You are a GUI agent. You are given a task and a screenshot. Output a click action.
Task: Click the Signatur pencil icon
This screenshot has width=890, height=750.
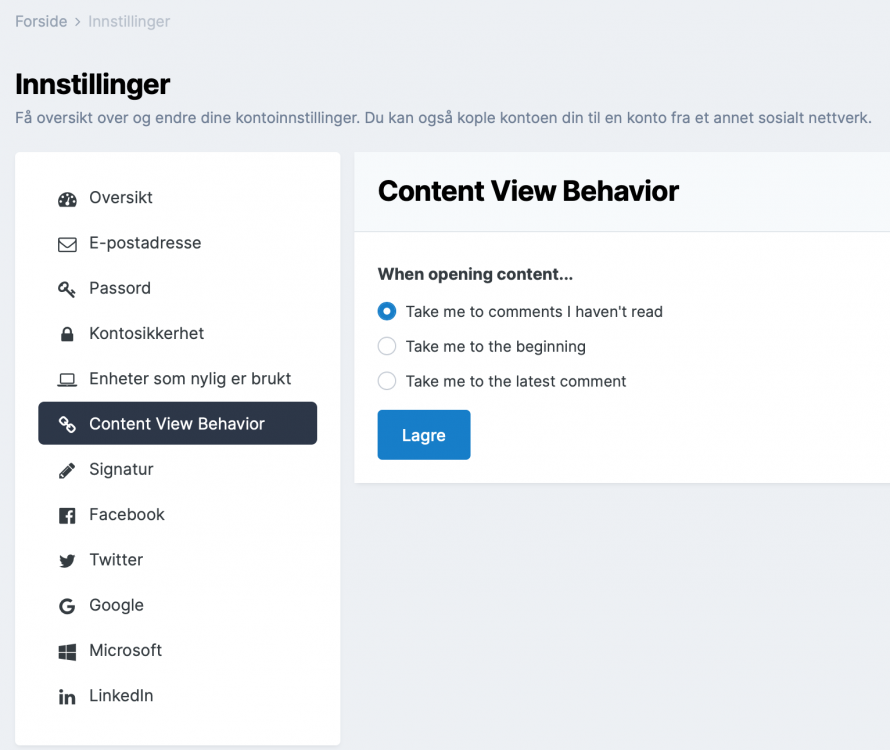point(67,470)
